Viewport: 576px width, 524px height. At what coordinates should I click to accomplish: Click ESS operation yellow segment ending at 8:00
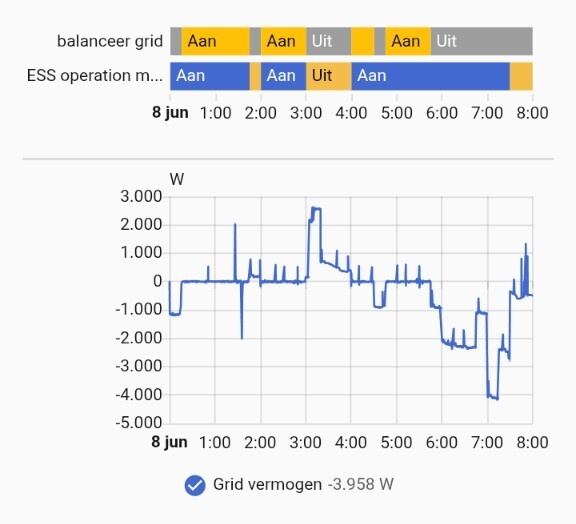point(521,76)
